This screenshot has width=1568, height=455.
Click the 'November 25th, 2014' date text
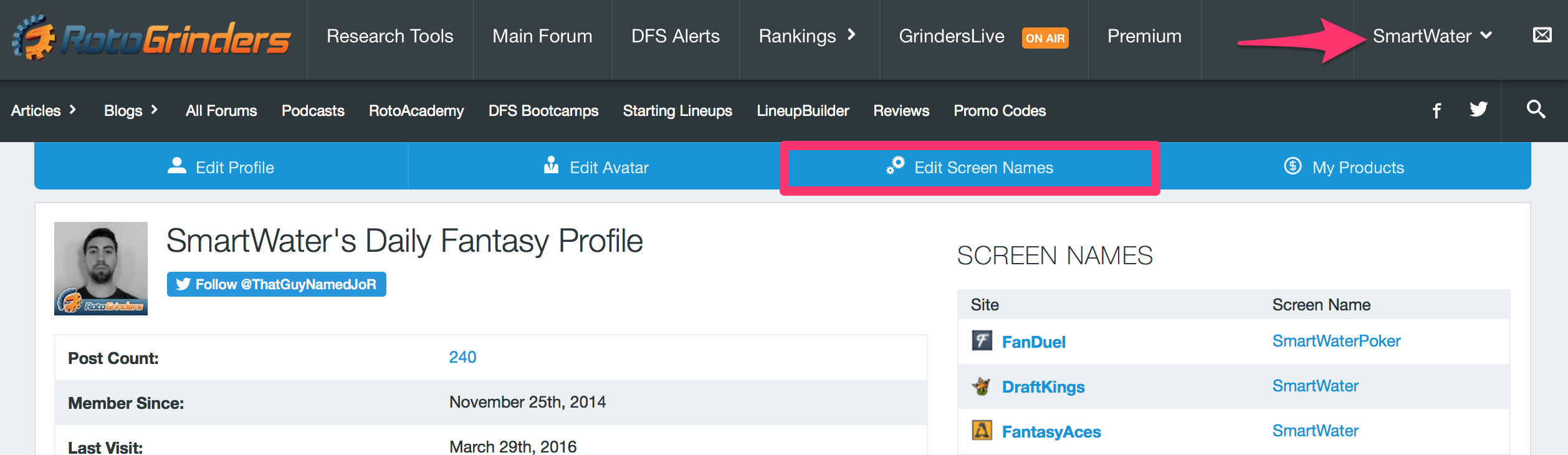click(527, 402)
